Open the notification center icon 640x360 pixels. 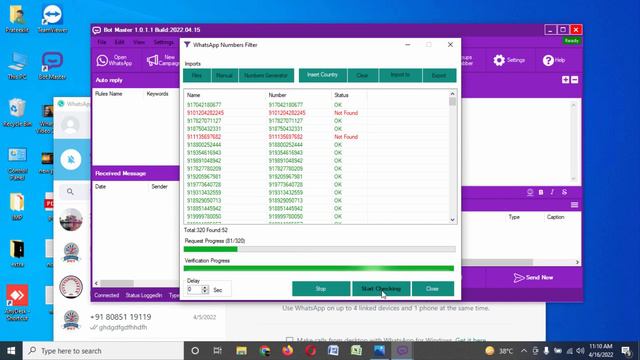pyautogui.click(x=627, y=351)
